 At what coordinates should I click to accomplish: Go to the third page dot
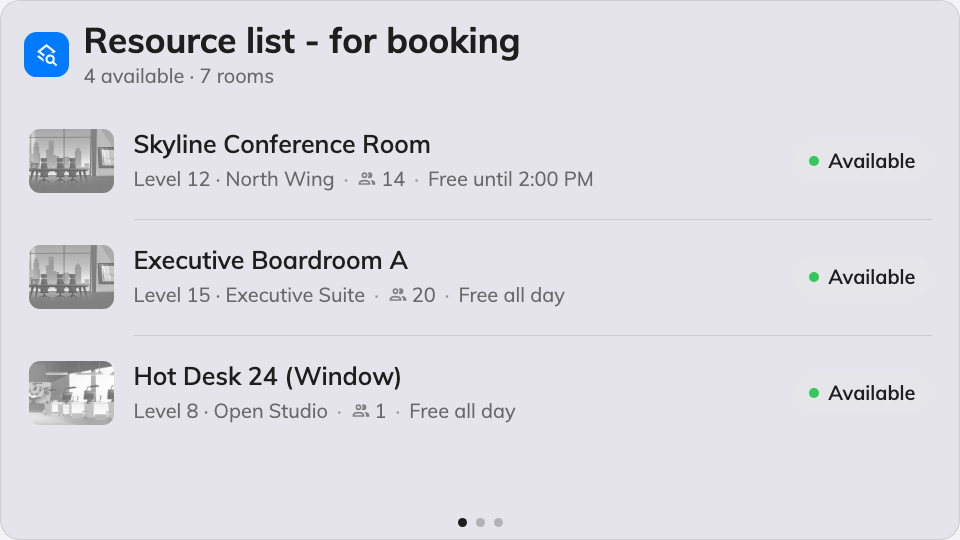pos(498,522)
